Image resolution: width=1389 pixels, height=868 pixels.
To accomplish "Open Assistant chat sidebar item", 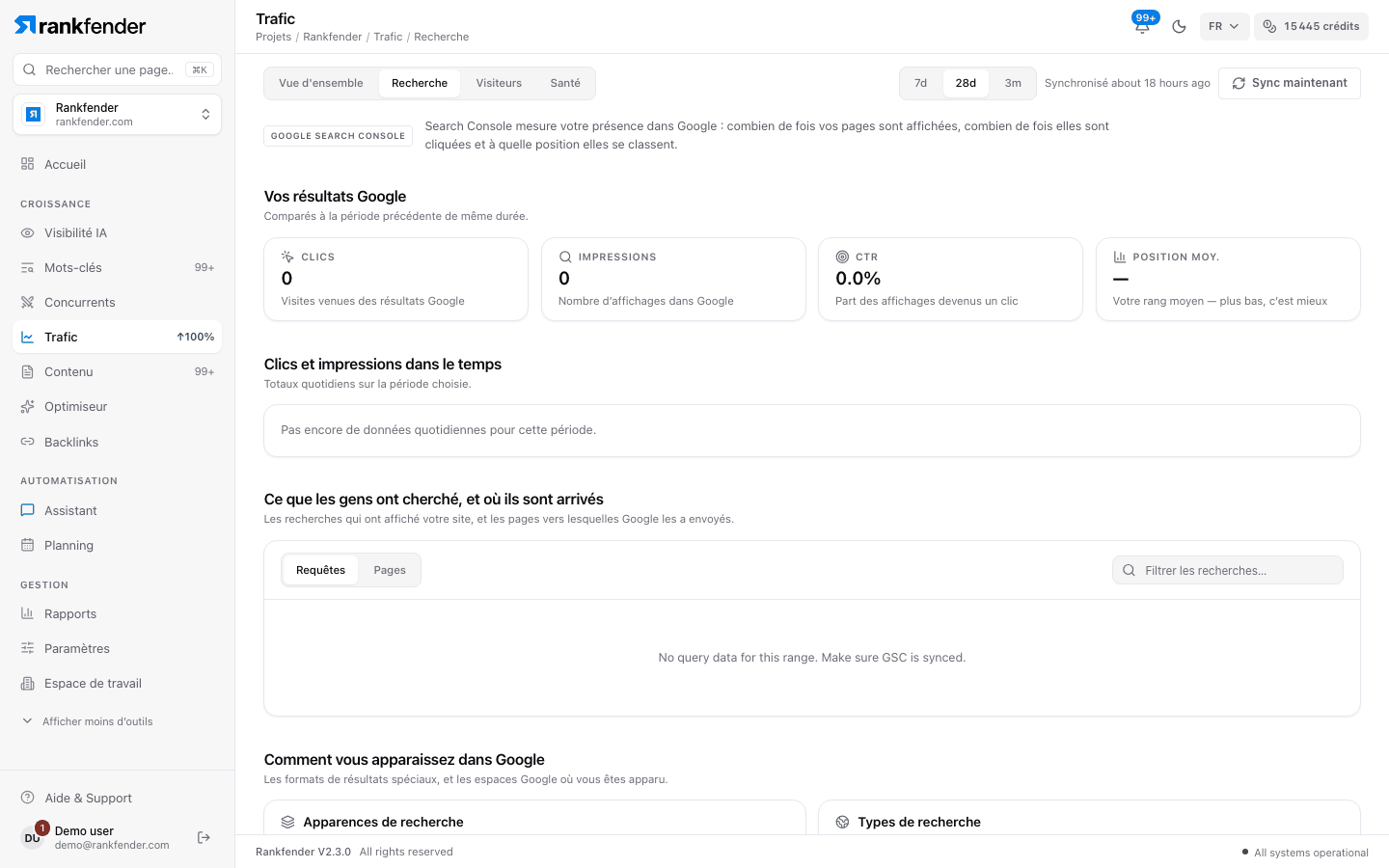I will coord(117,510).
